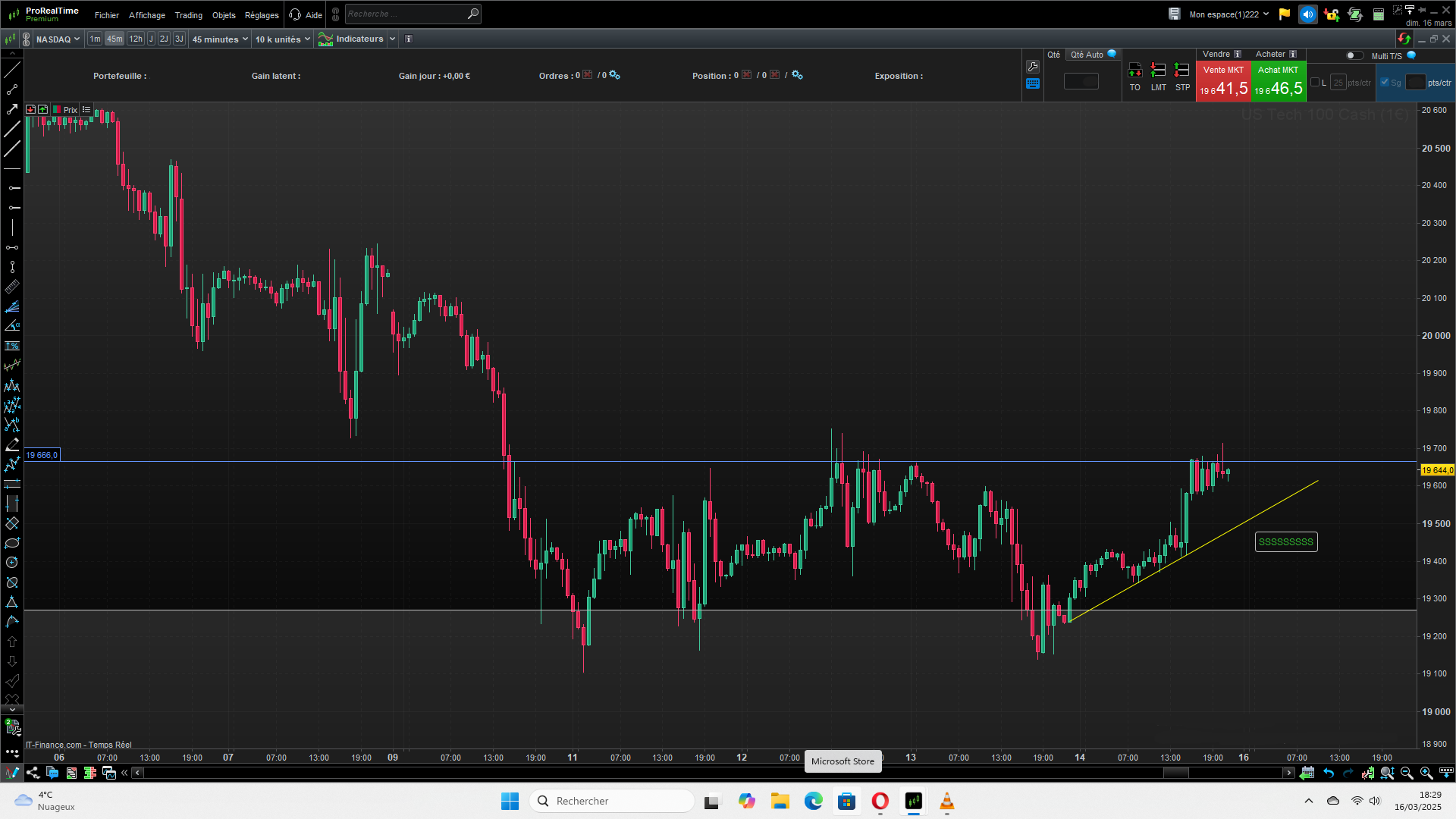1456x819 pixels.
Task: Open the Trading menu
Action: pyautogui.click(x=188, y=15)
